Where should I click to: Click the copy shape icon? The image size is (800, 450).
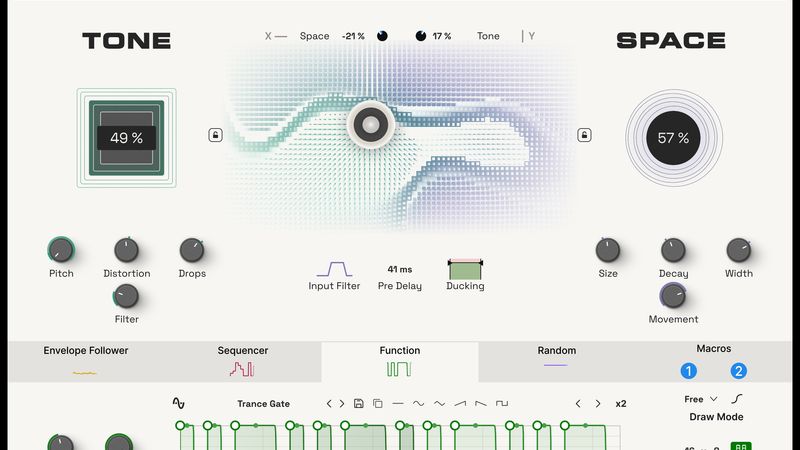tap(378, 404)
